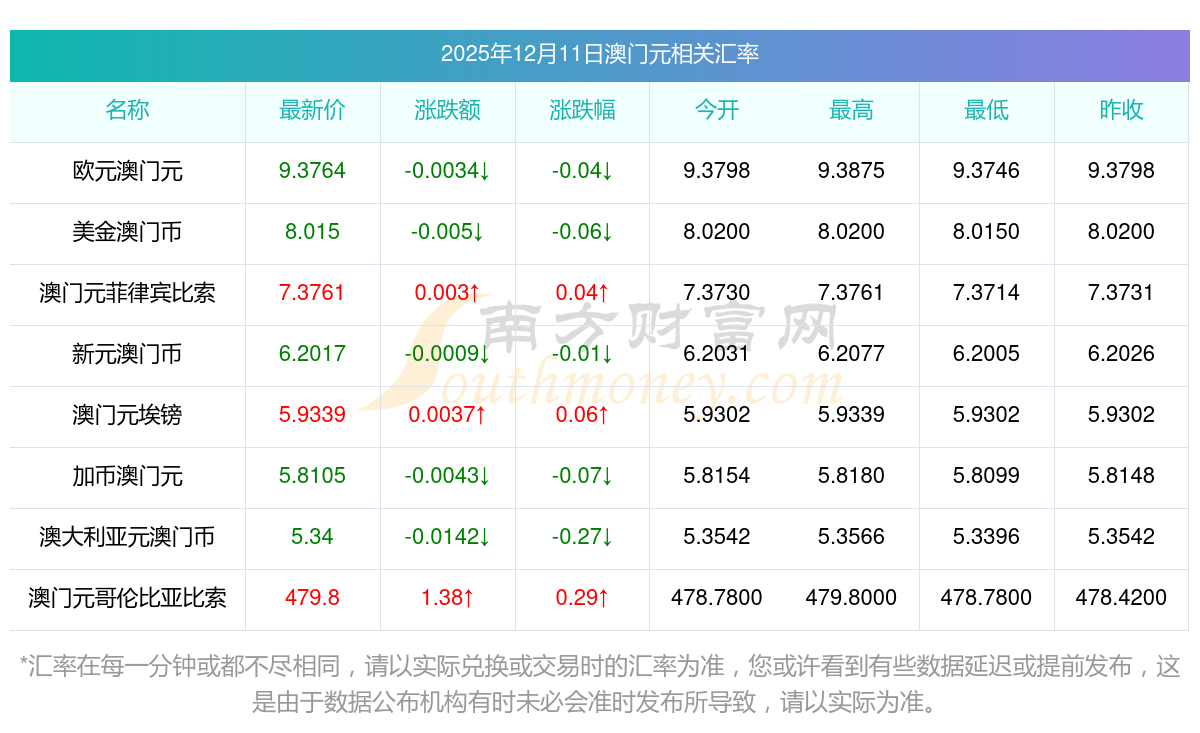This screenshot has width=1200, height=733.
Task: Click the 澳门元哥伦比亚比索 row name
Action: pyautogui.click(x=127, y=598)
